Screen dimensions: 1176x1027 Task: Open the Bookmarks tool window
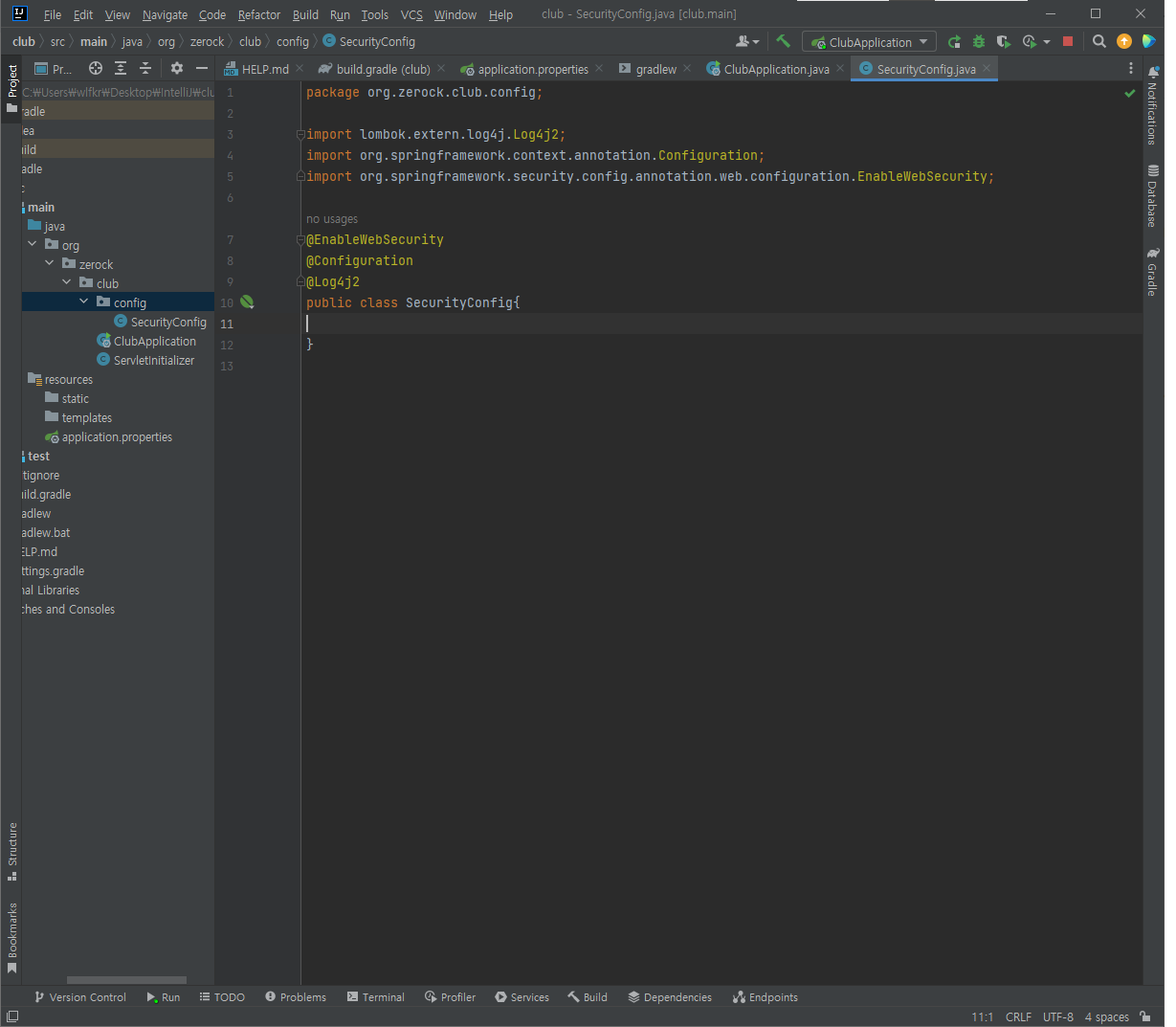[12, 938]
